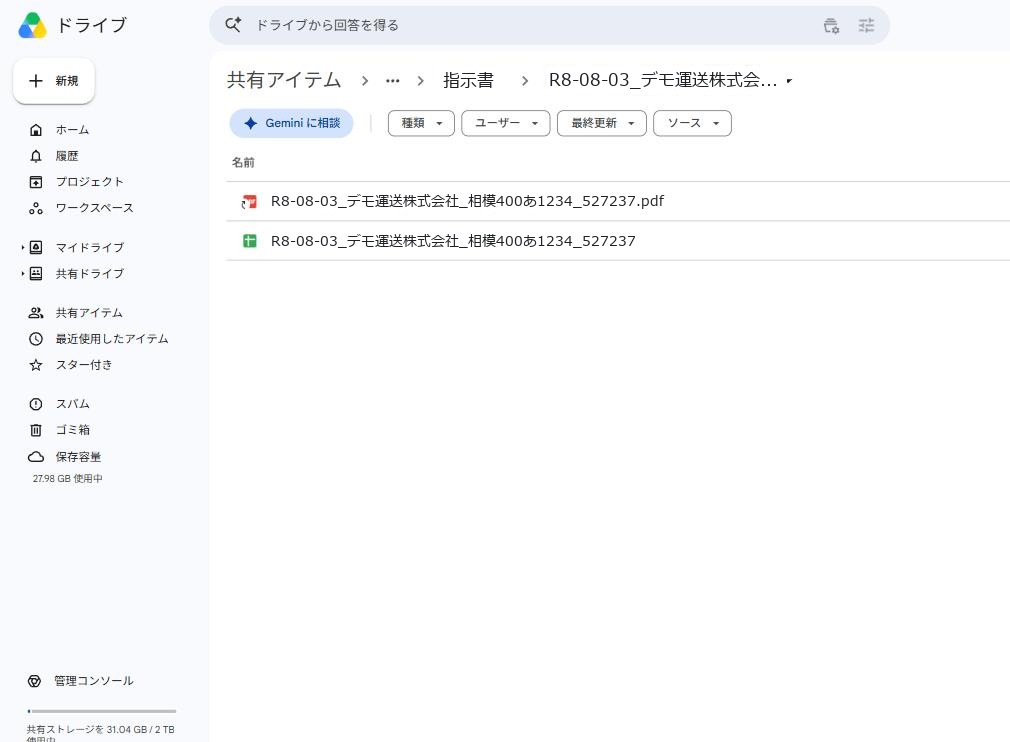Viewport: 1010px width, 742px height.
Task: Show hidden breadcrumb folders via ellipsis
Action: [x=392, y=81]
